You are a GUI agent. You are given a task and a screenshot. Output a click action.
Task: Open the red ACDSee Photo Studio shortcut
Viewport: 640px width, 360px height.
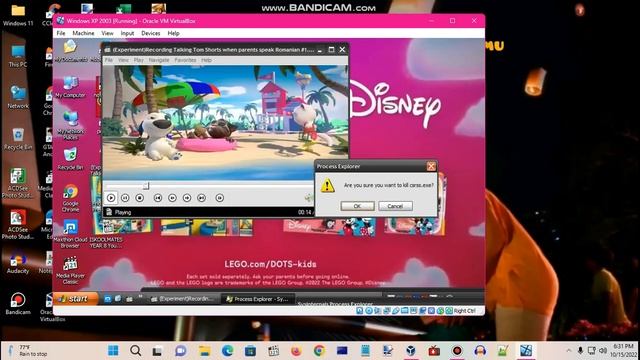click(x=18, y=224)
